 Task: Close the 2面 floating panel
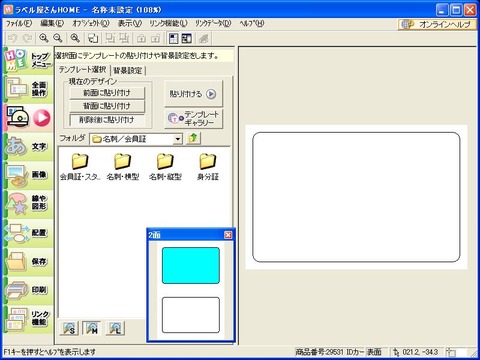pyautogui.click(x=228, y=235)
